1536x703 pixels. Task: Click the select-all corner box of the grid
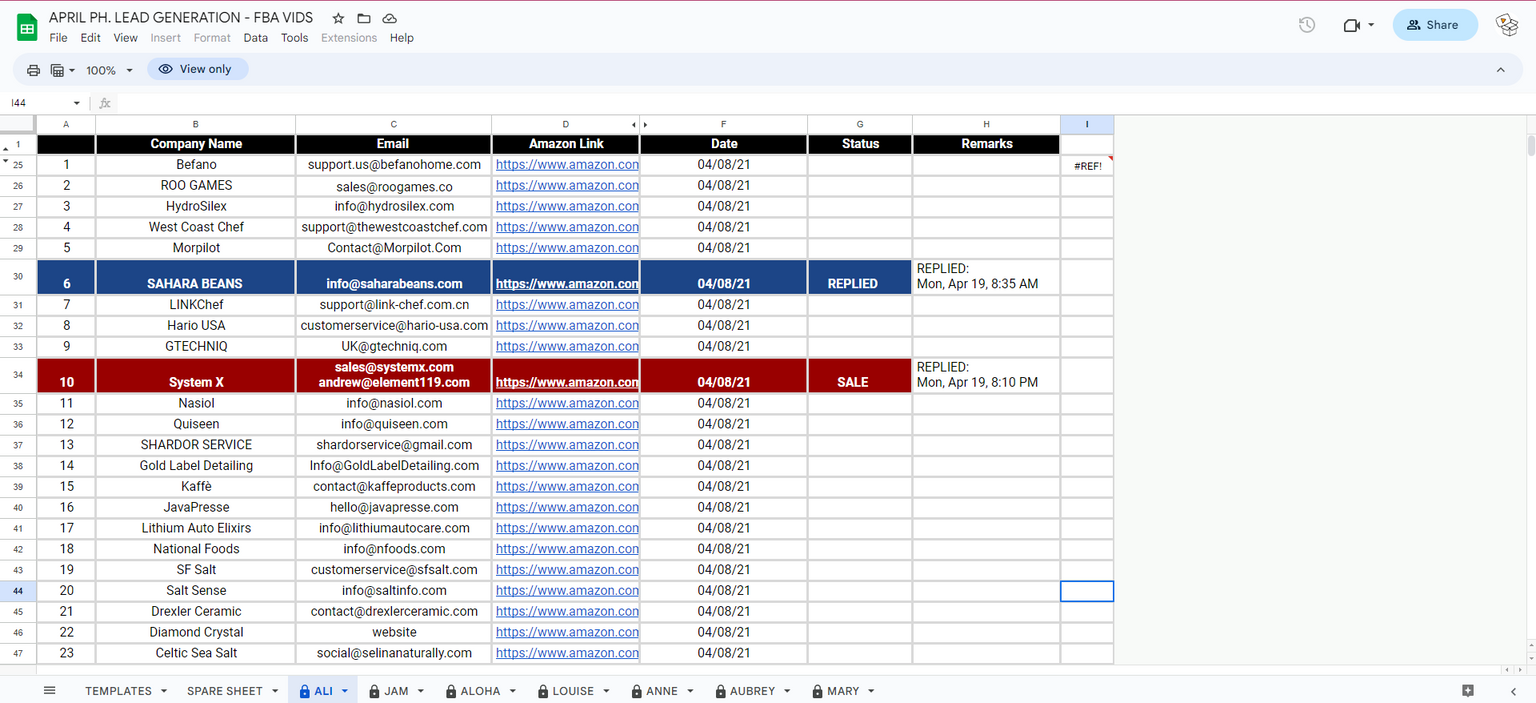pyautogui.click(x=18, y=124)
